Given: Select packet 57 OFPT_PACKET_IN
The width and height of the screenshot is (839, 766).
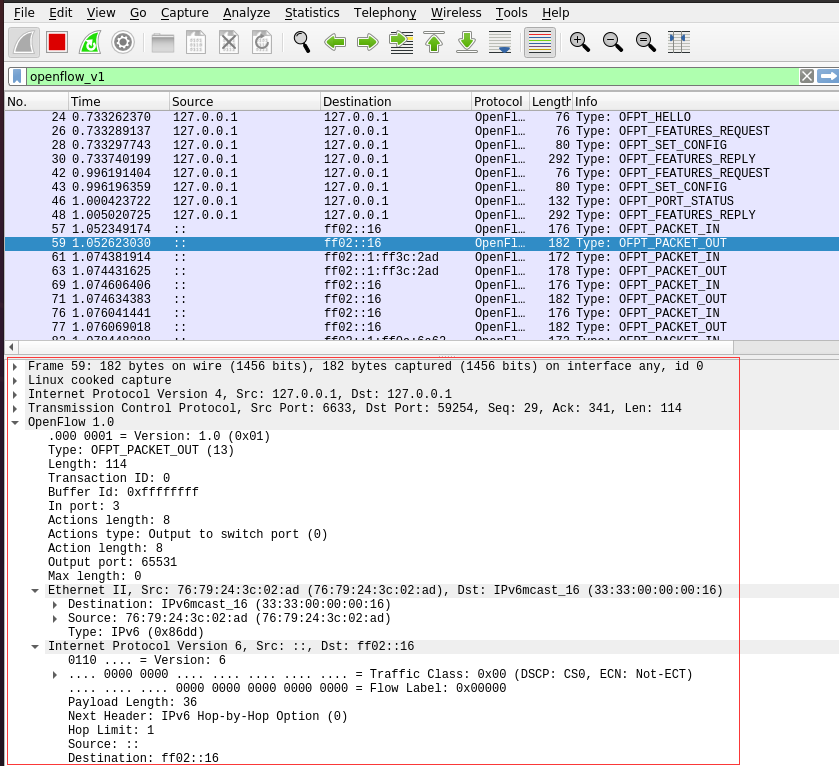Looking at the screenshot, I should pos(422,229).
